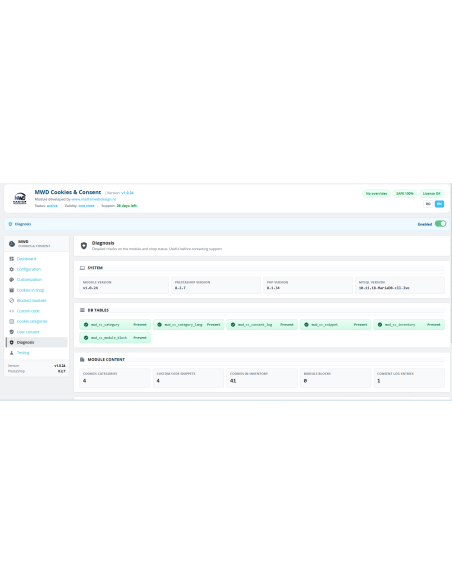Viewport: 452px width, 584px height.
Task: Switch language to EN
Action: 439,204
